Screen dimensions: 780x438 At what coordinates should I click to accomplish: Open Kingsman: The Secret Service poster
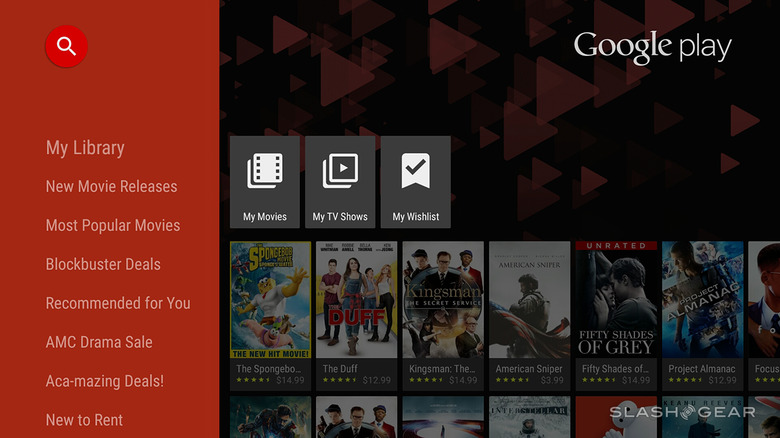(443, 300)
